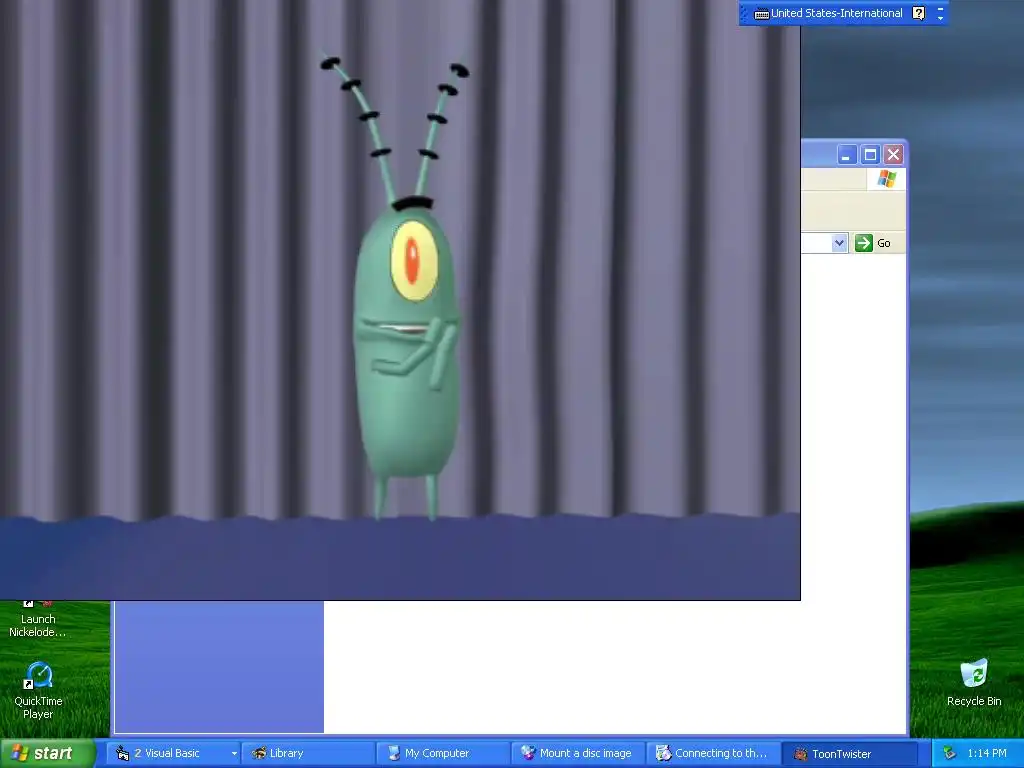Viewport: 1024px width, 768px height.
Task: Open the Windows Start menu
Action: 47,753
